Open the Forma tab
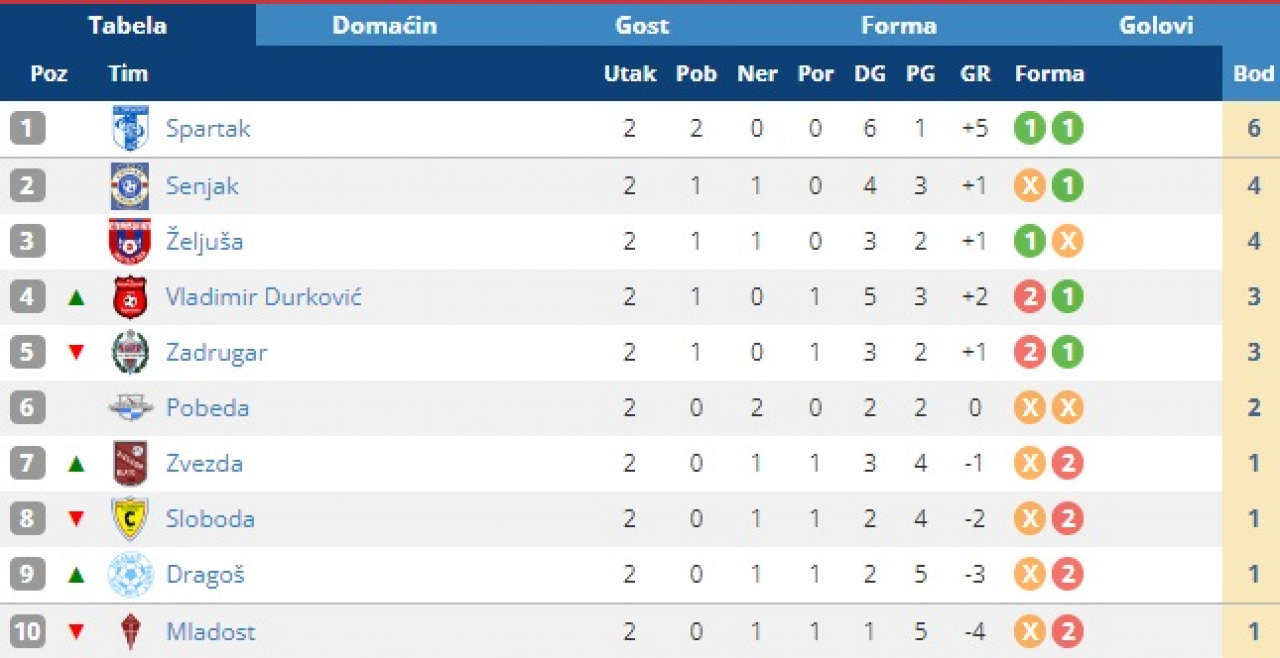Viewport: 1280px width, 658px height. click(x=898, y=25)
